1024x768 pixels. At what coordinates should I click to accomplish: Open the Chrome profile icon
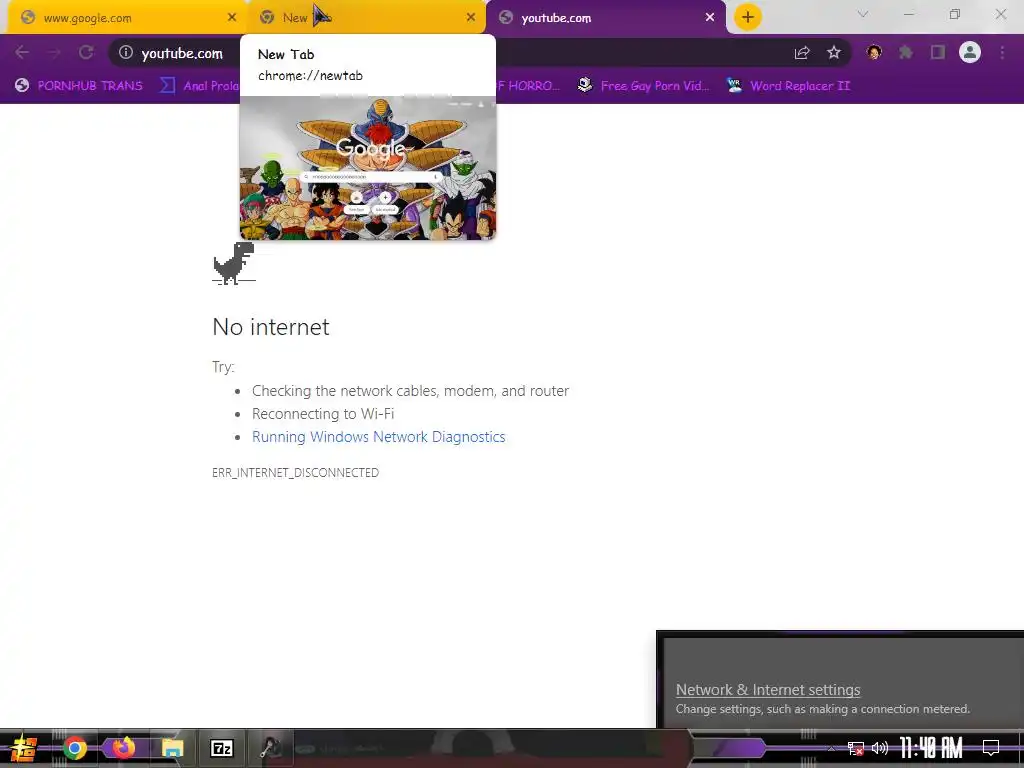(x=970, y=52)
